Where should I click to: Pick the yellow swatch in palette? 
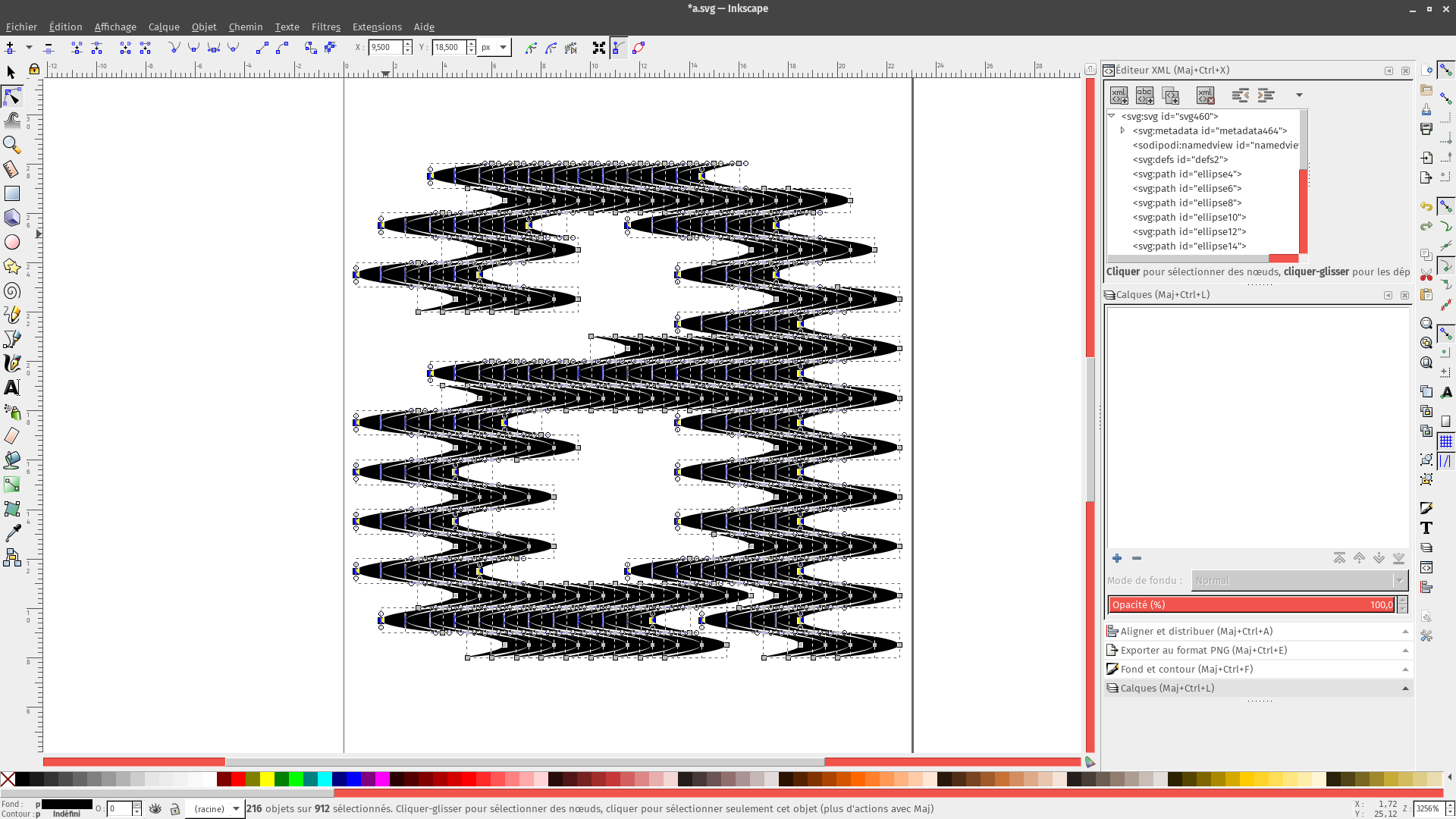pyautogui.click(x=267, y=780)
